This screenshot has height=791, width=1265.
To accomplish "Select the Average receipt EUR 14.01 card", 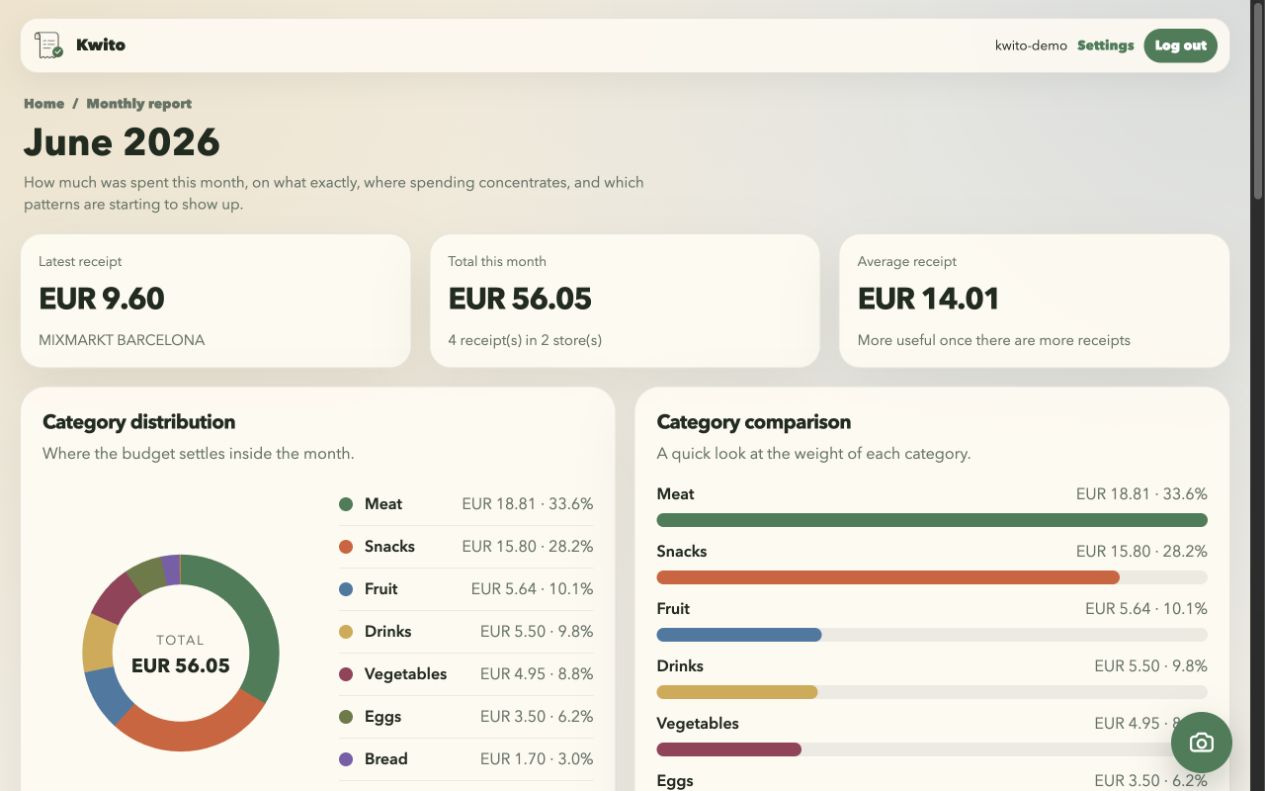I will [1034, 301].
